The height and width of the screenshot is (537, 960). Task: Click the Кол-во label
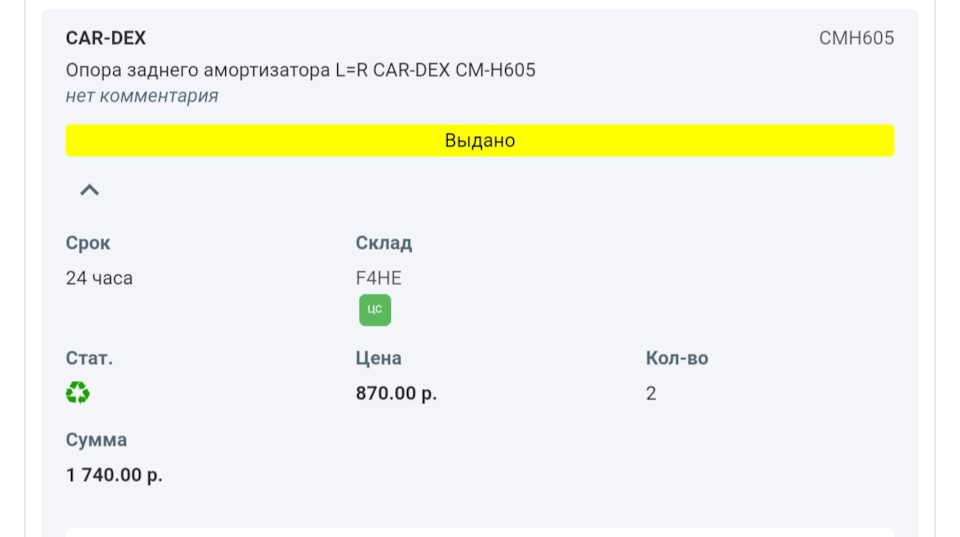677,358
